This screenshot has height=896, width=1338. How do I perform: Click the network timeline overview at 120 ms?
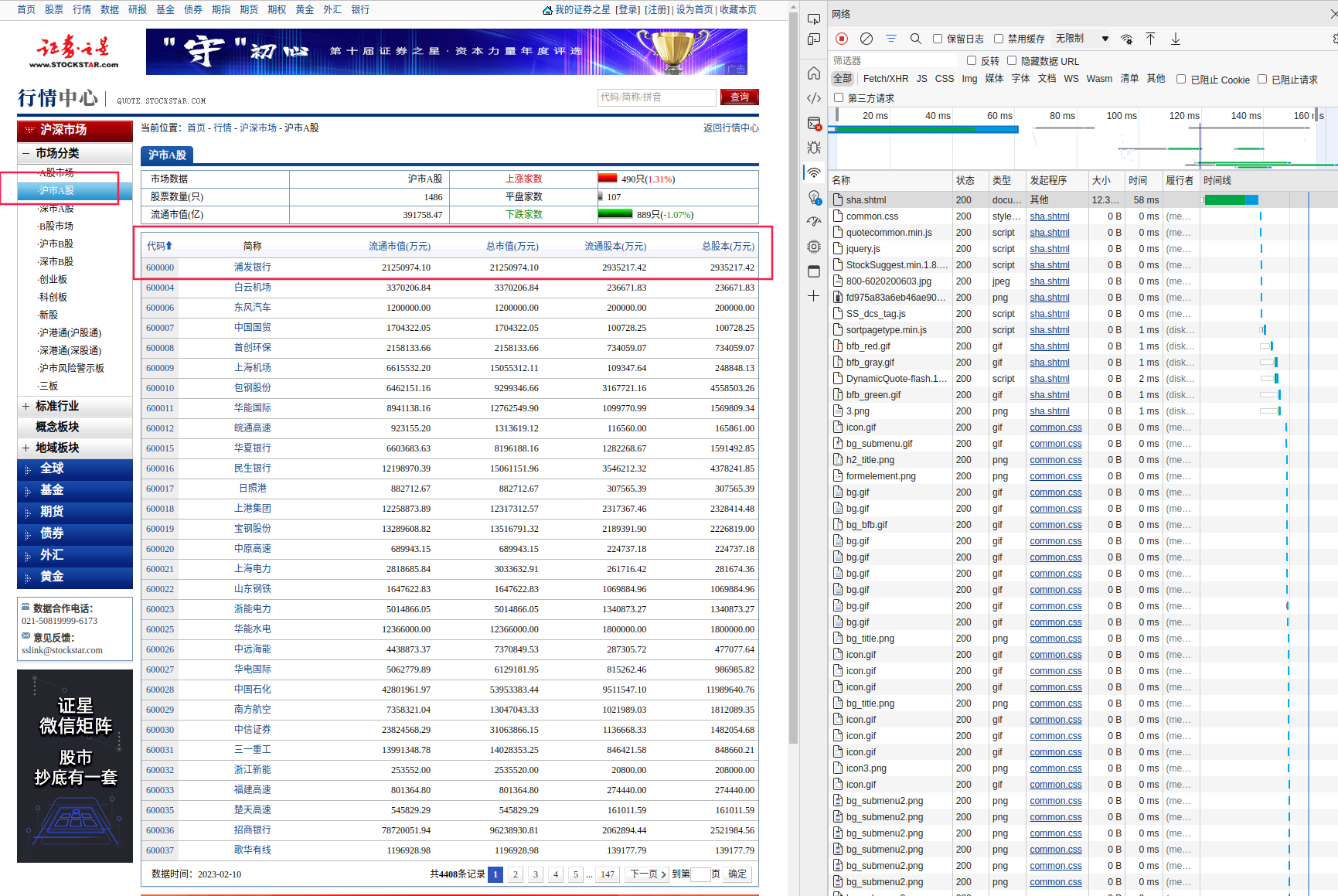[1183, 116]
